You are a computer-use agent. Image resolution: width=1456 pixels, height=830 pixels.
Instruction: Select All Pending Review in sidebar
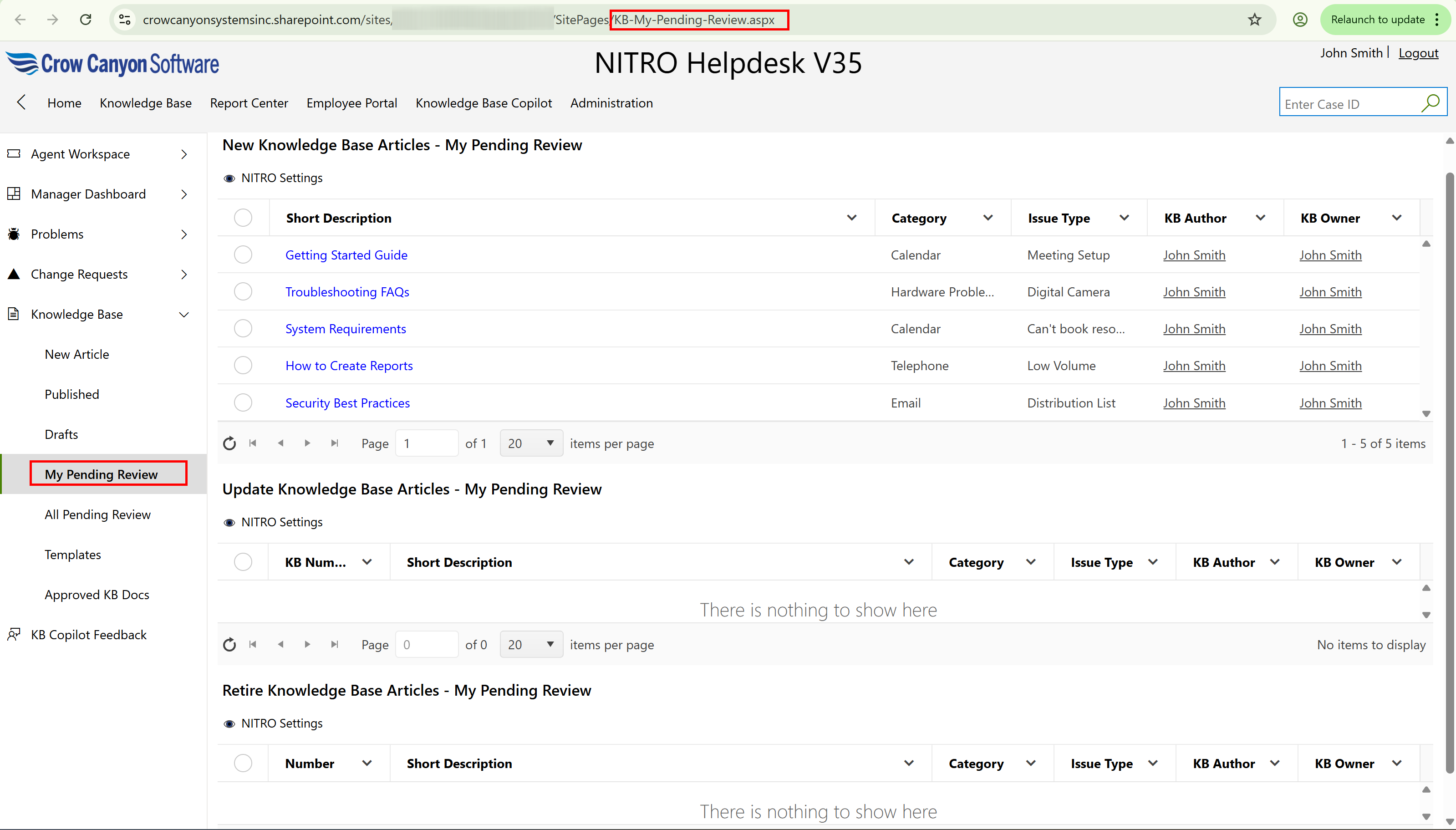tap(97, 515)
